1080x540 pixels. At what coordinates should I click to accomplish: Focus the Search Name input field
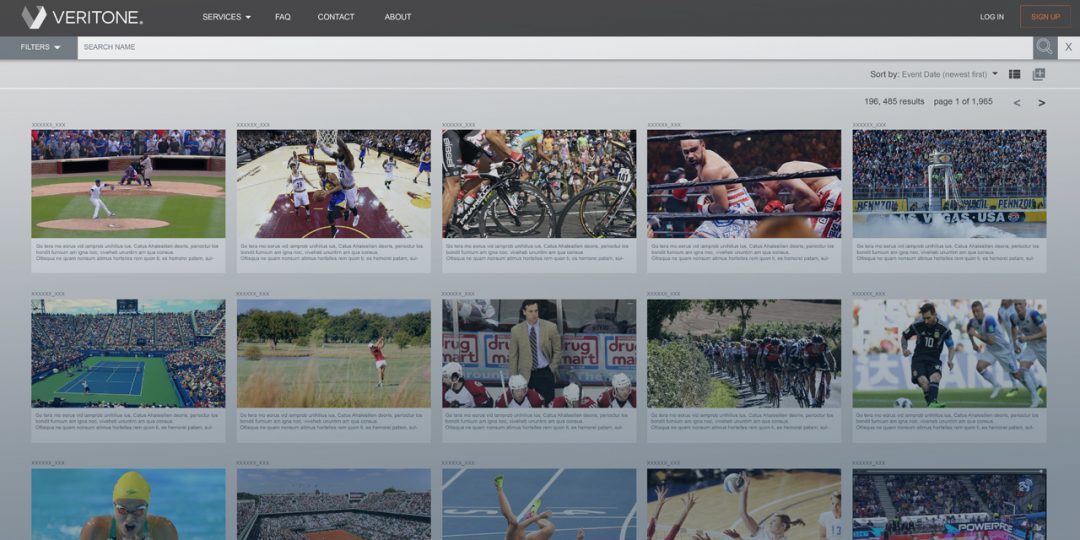pos(554,47)
